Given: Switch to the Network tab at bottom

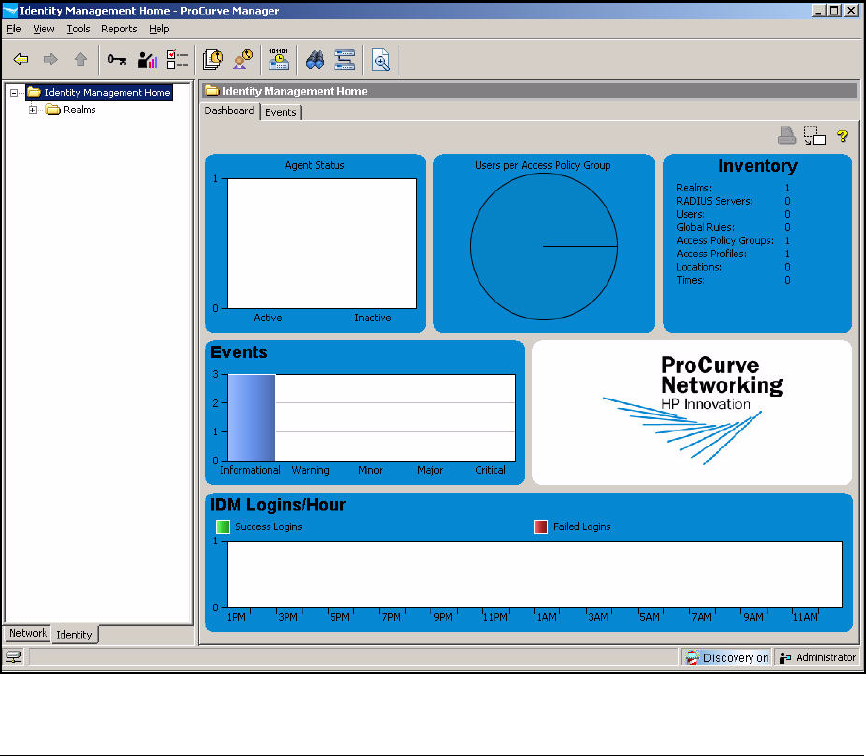Looking at the screenshot, I should (x=28, y=633).
